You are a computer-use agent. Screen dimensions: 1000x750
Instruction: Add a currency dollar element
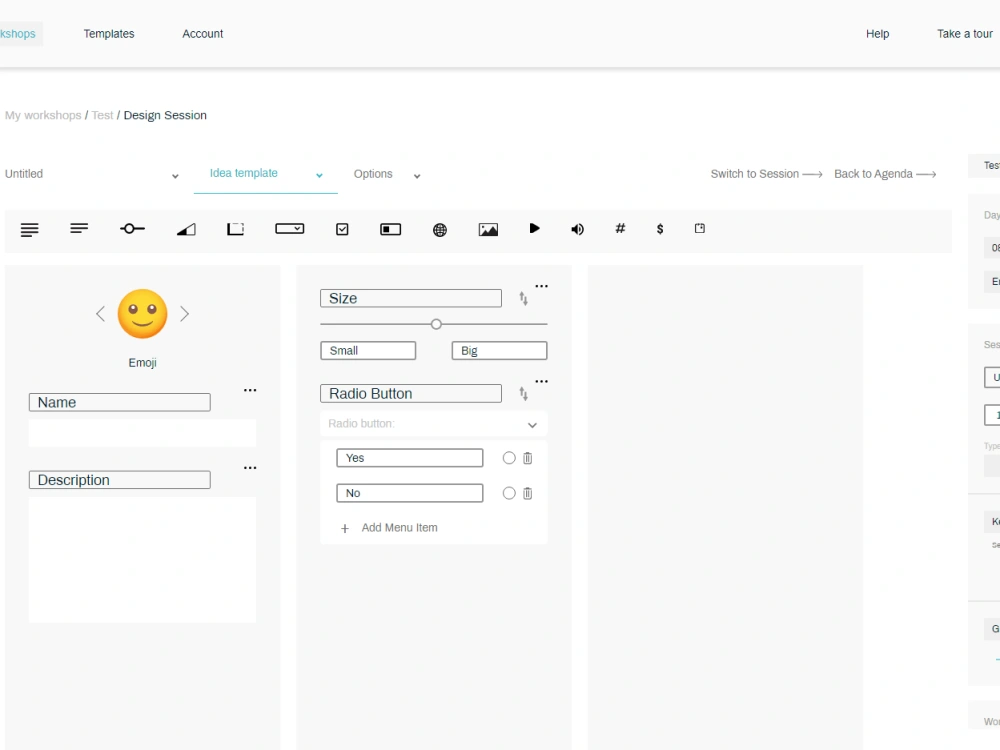(x=660, y=229)
